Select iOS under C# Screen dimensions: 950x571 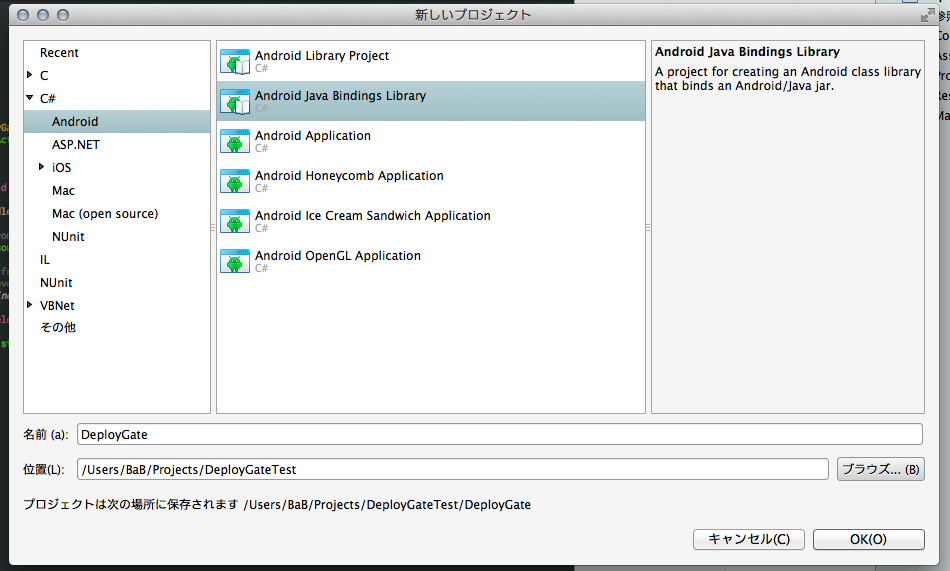(61, 168)
